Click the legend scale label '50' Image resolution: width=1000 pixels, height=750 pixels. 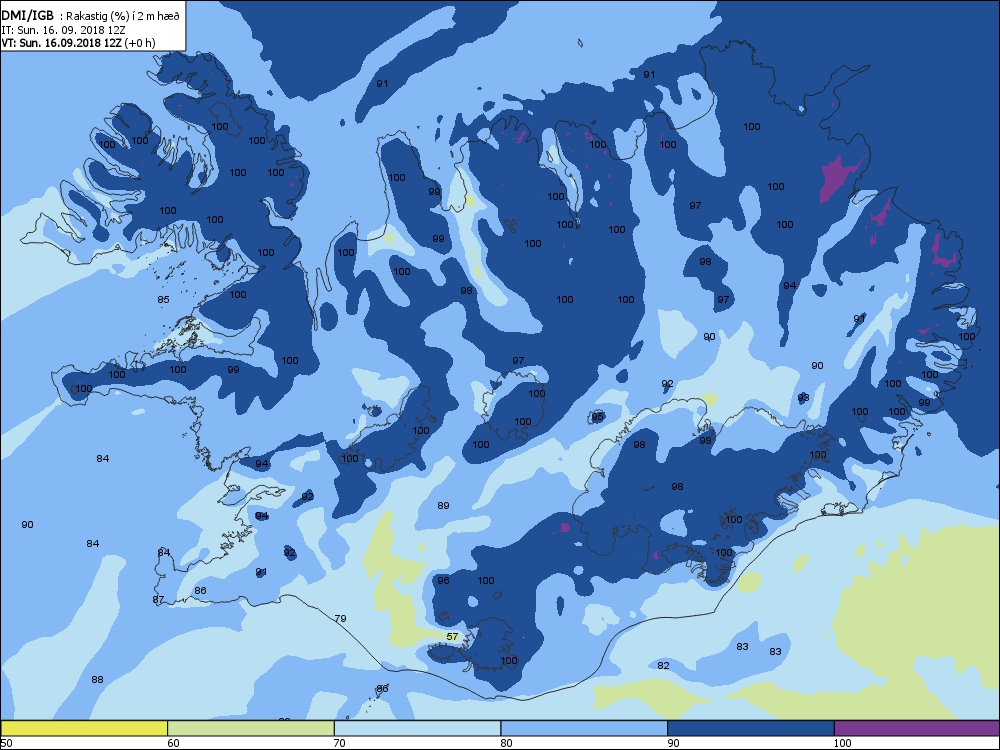(6, 743)
